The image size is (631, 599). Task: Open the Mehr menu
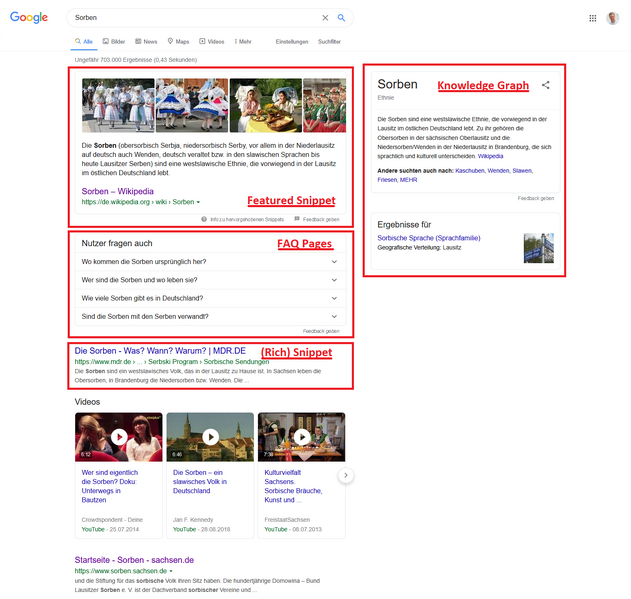coord(243,41)
